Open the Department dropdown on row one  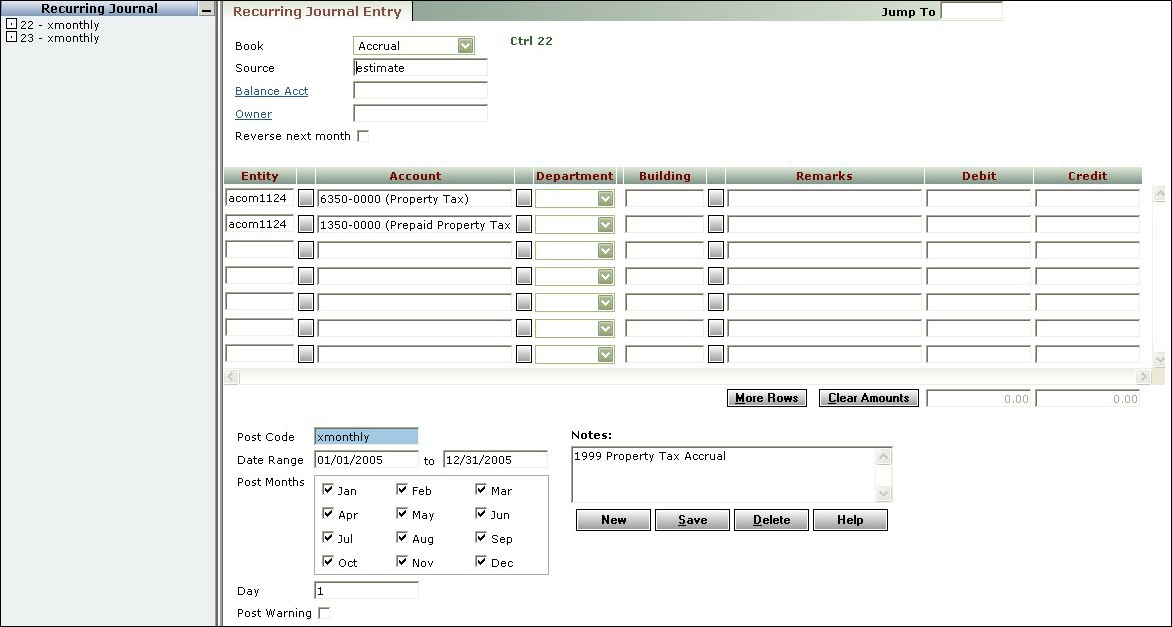point(604,198)
